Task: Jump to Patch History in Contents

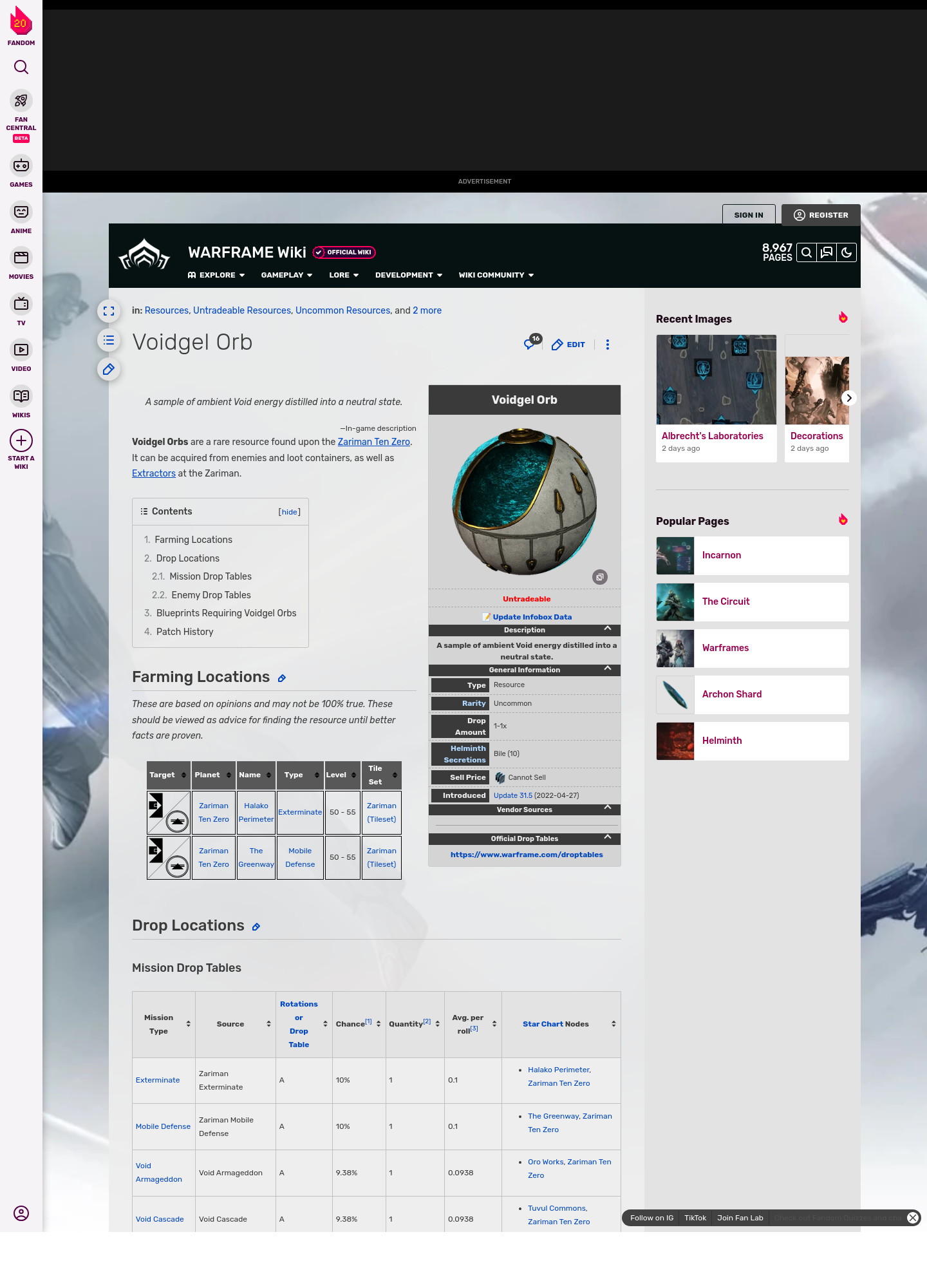Action: point(185,632)
